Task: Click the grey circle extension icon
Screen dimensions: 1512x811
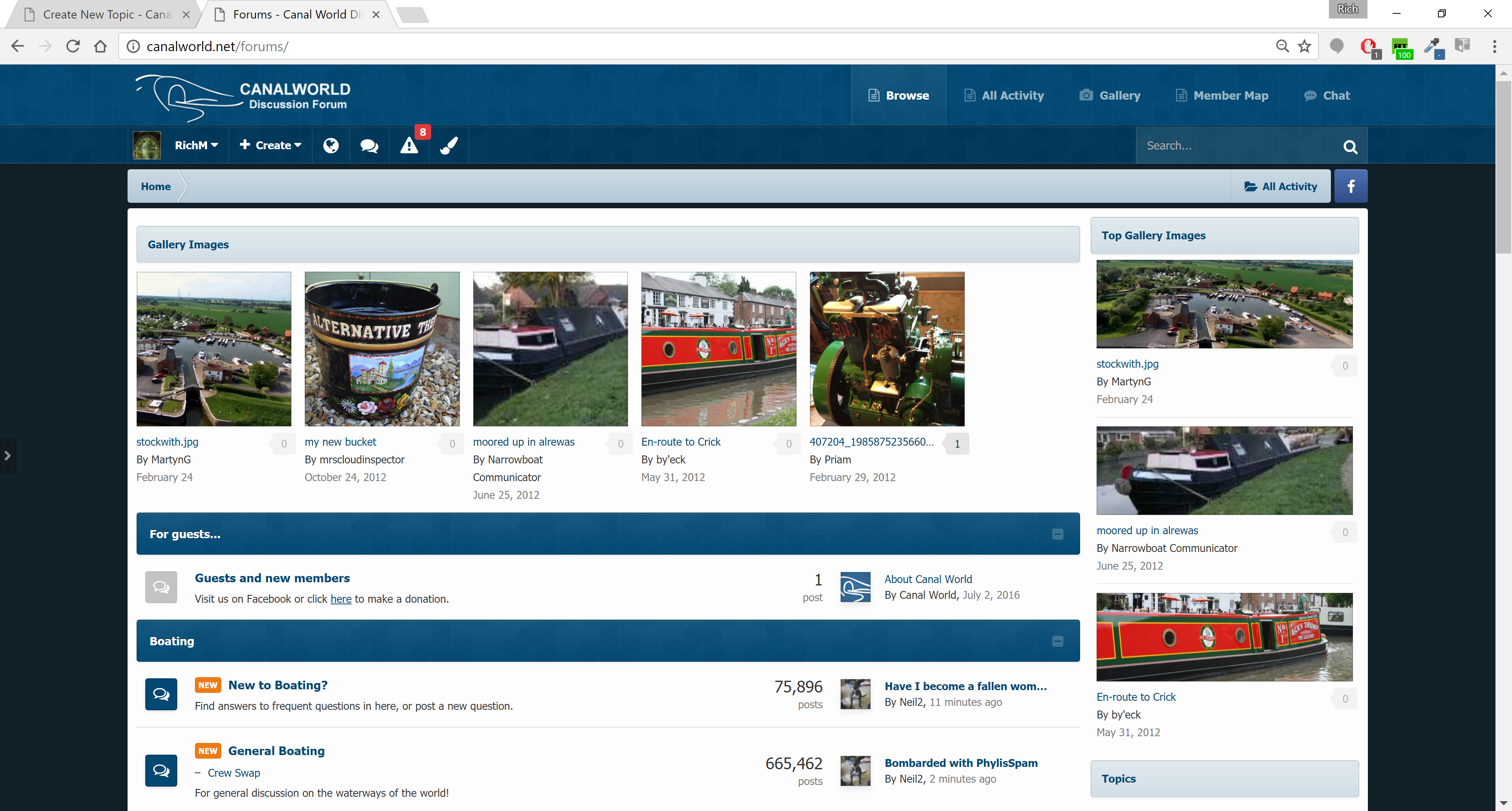Action: 1336,46
